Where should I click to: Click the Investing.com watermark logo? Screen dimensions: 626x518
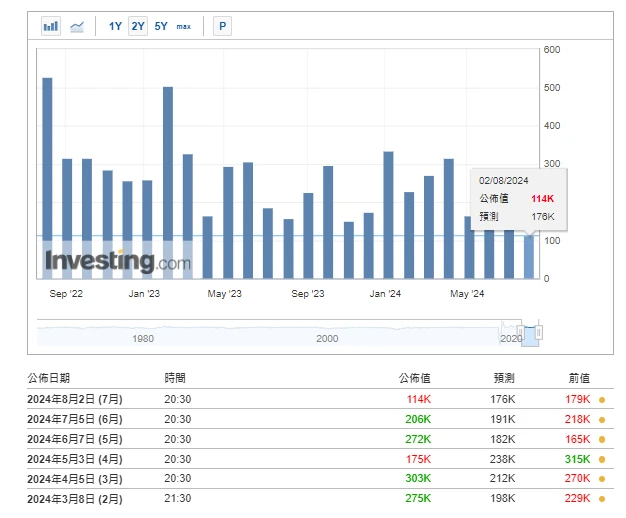[117, 262]
